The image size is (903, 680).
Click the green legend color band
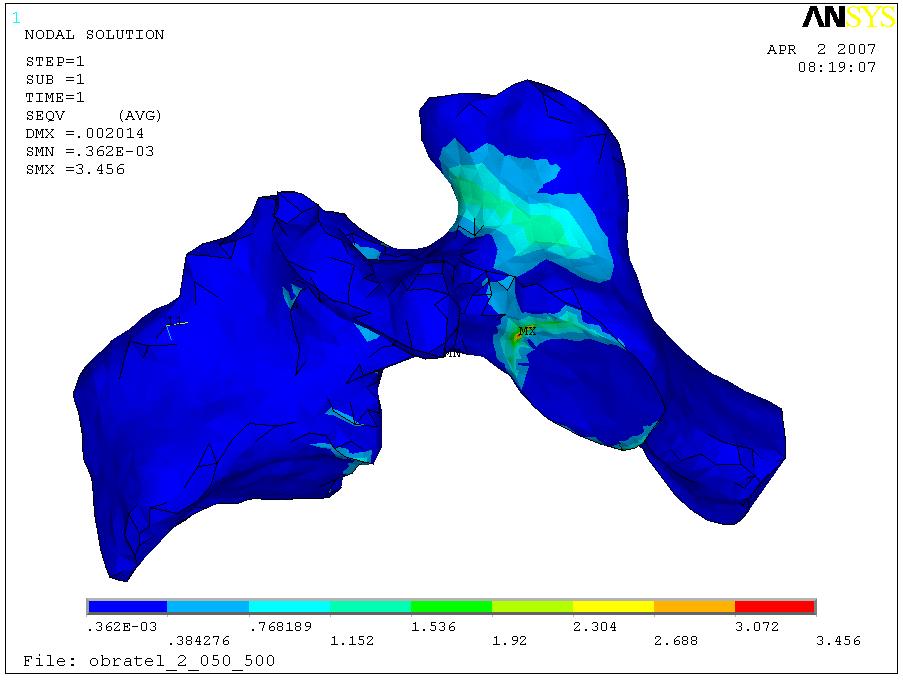(x=452, y=607)
